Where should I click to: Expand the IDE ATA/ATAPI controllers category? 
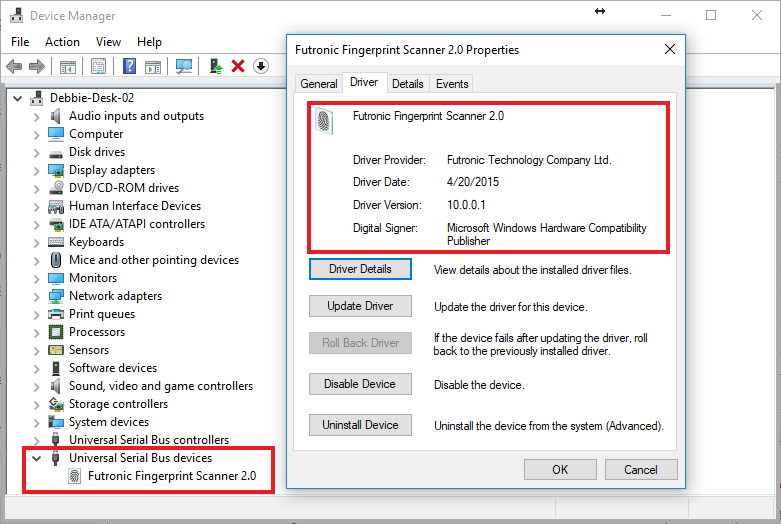tap(36, 225)
